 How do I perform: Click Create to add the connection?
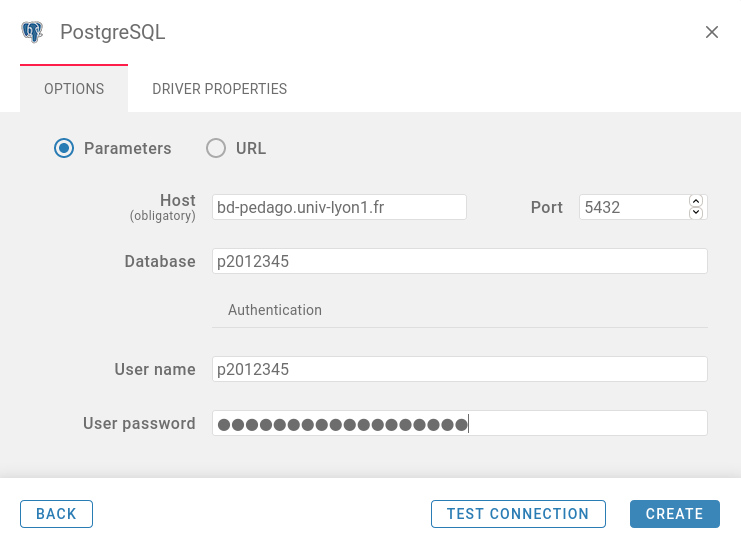click(674, 514)
